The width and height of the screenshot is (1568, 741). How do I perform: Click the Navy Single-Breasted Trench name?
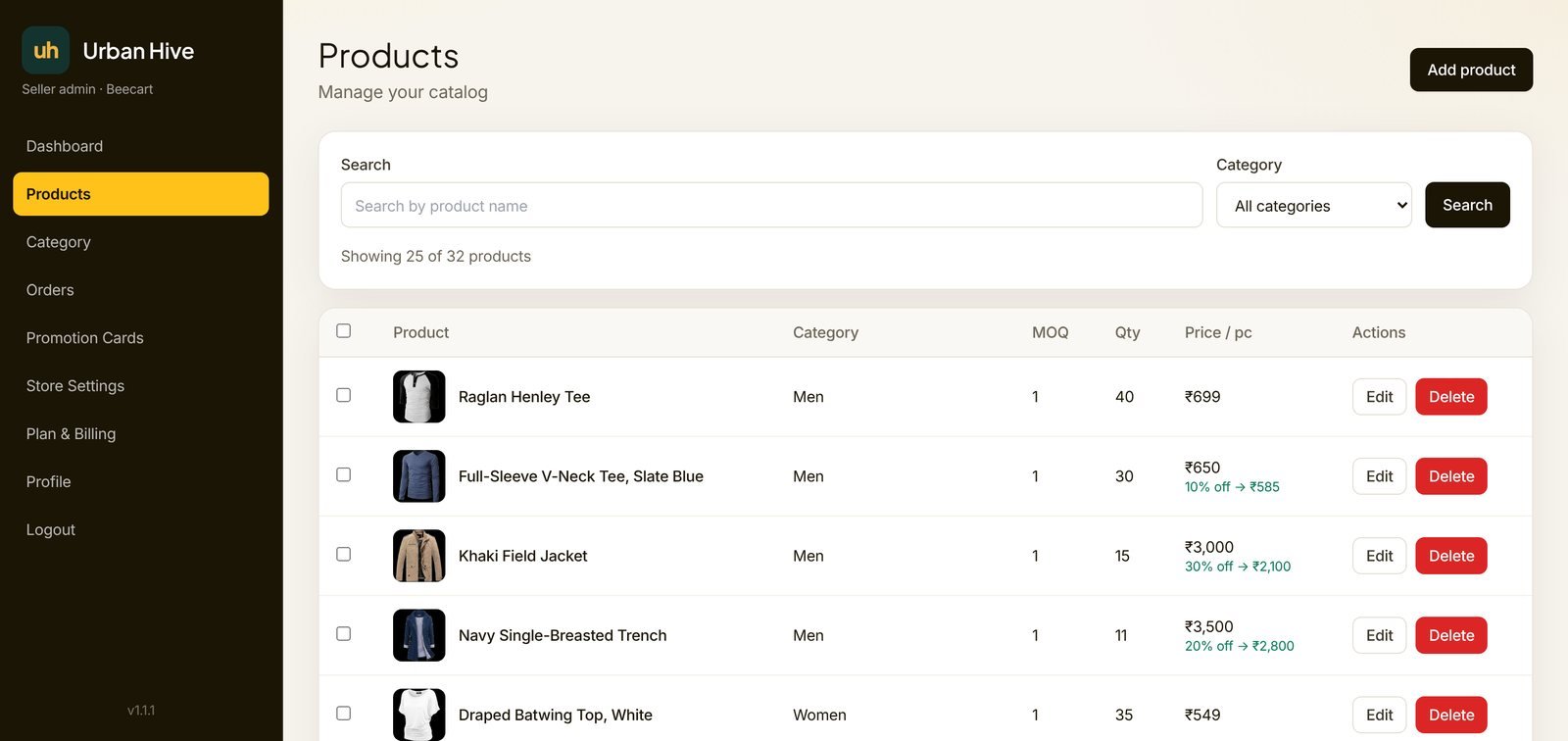point(563,635)
